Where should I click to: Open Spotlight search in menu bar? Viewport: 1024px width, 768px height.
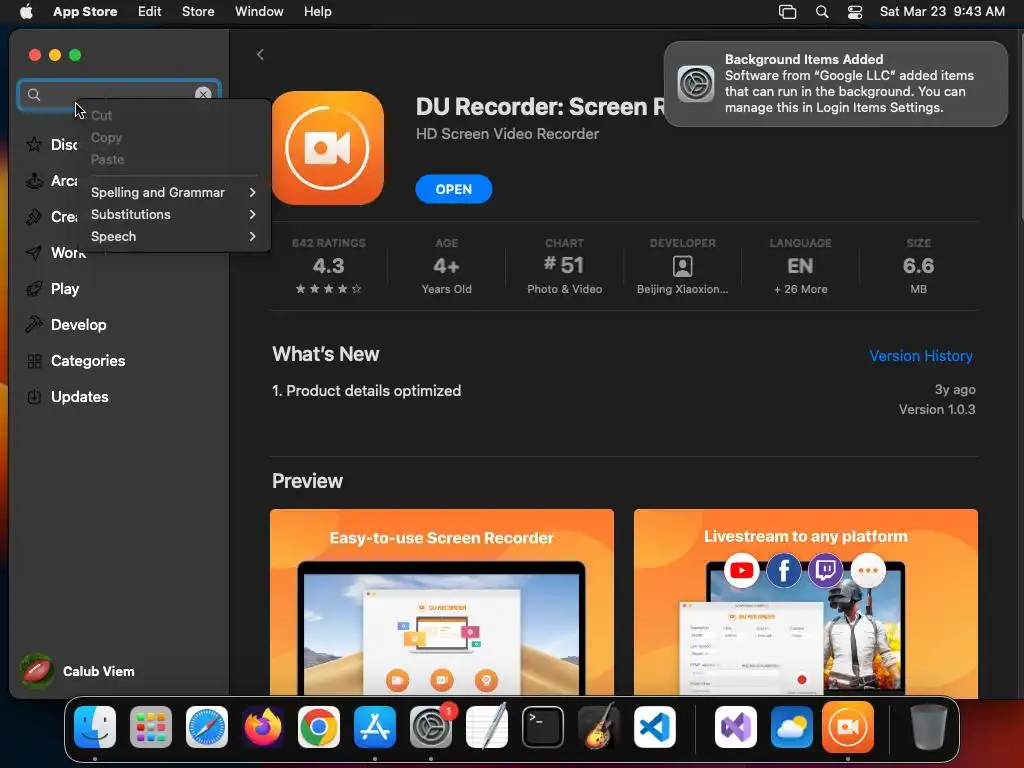pos(822,12)
